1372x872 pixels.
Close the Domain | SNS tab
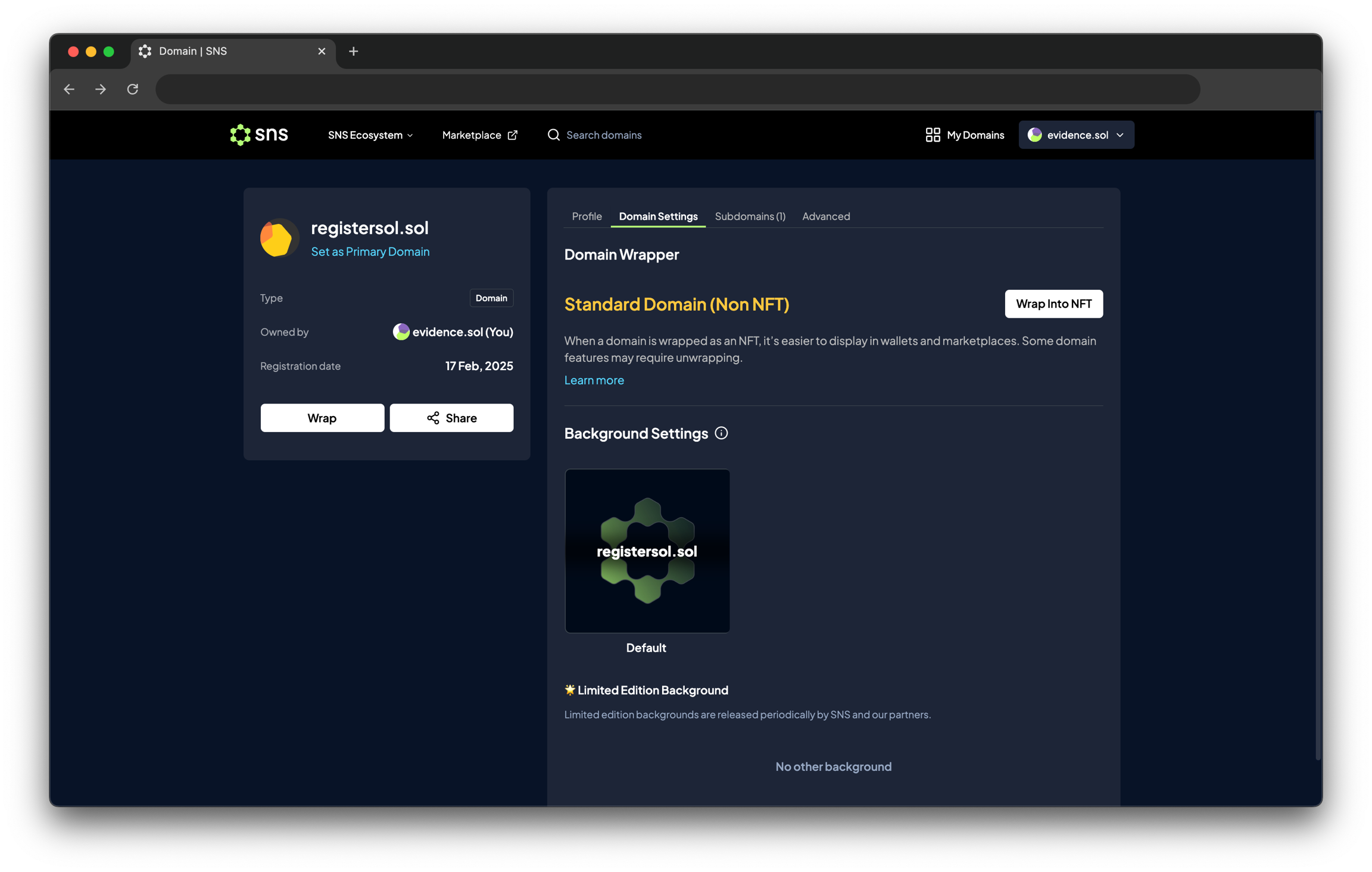322,51
